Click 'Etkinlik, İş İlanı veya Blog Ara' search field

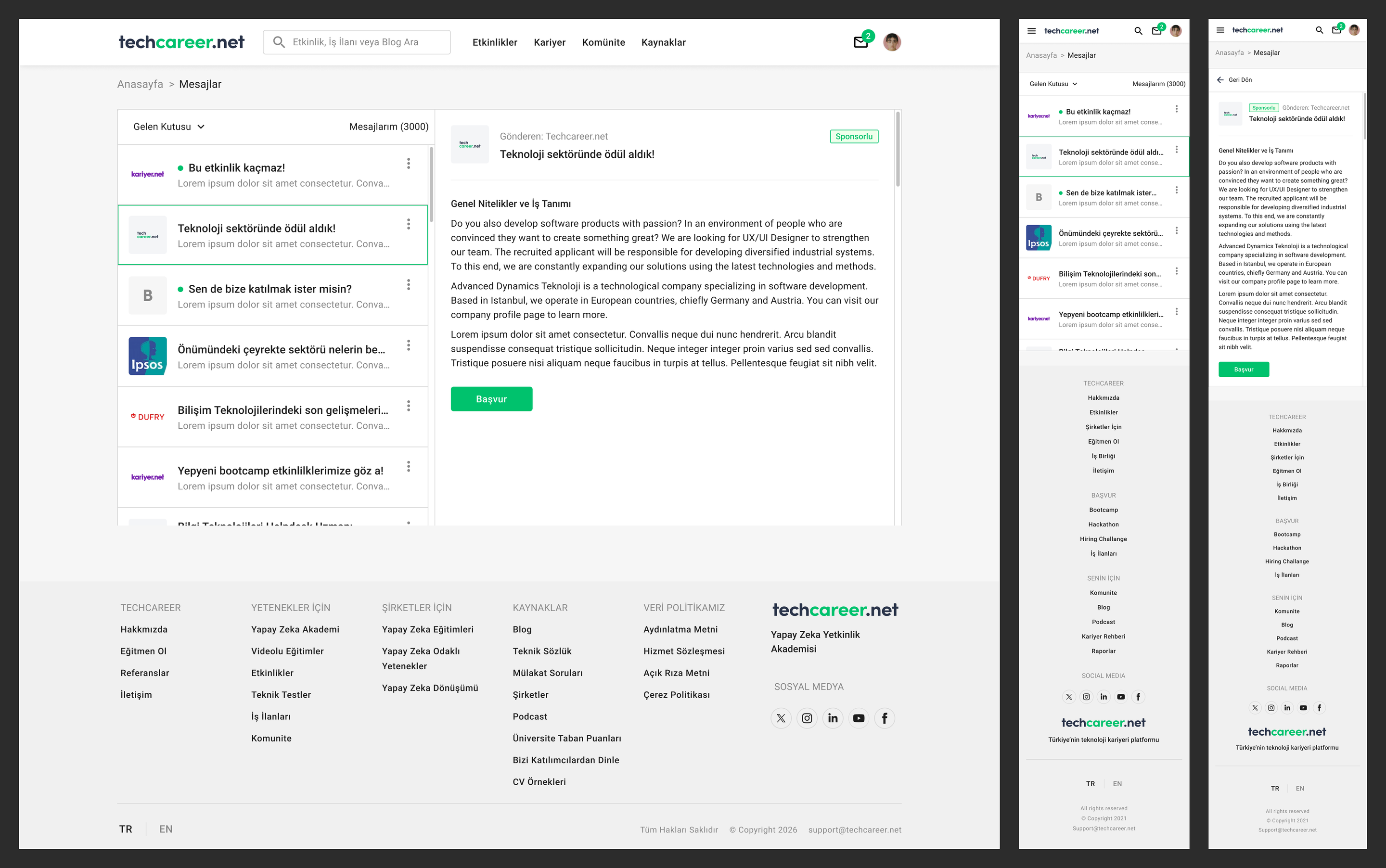click(357, 42)
